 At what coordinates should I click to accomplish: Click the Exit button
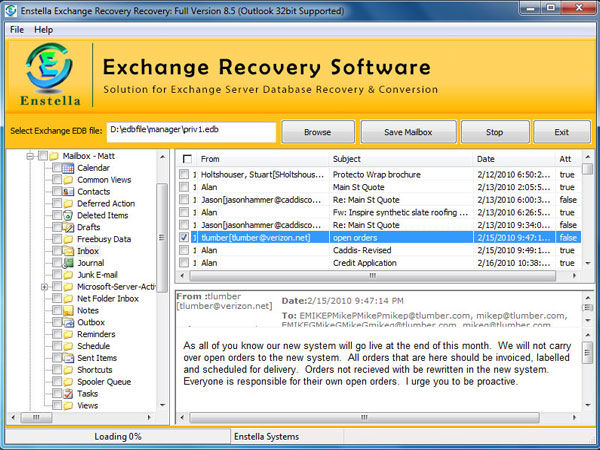(562, 132)
